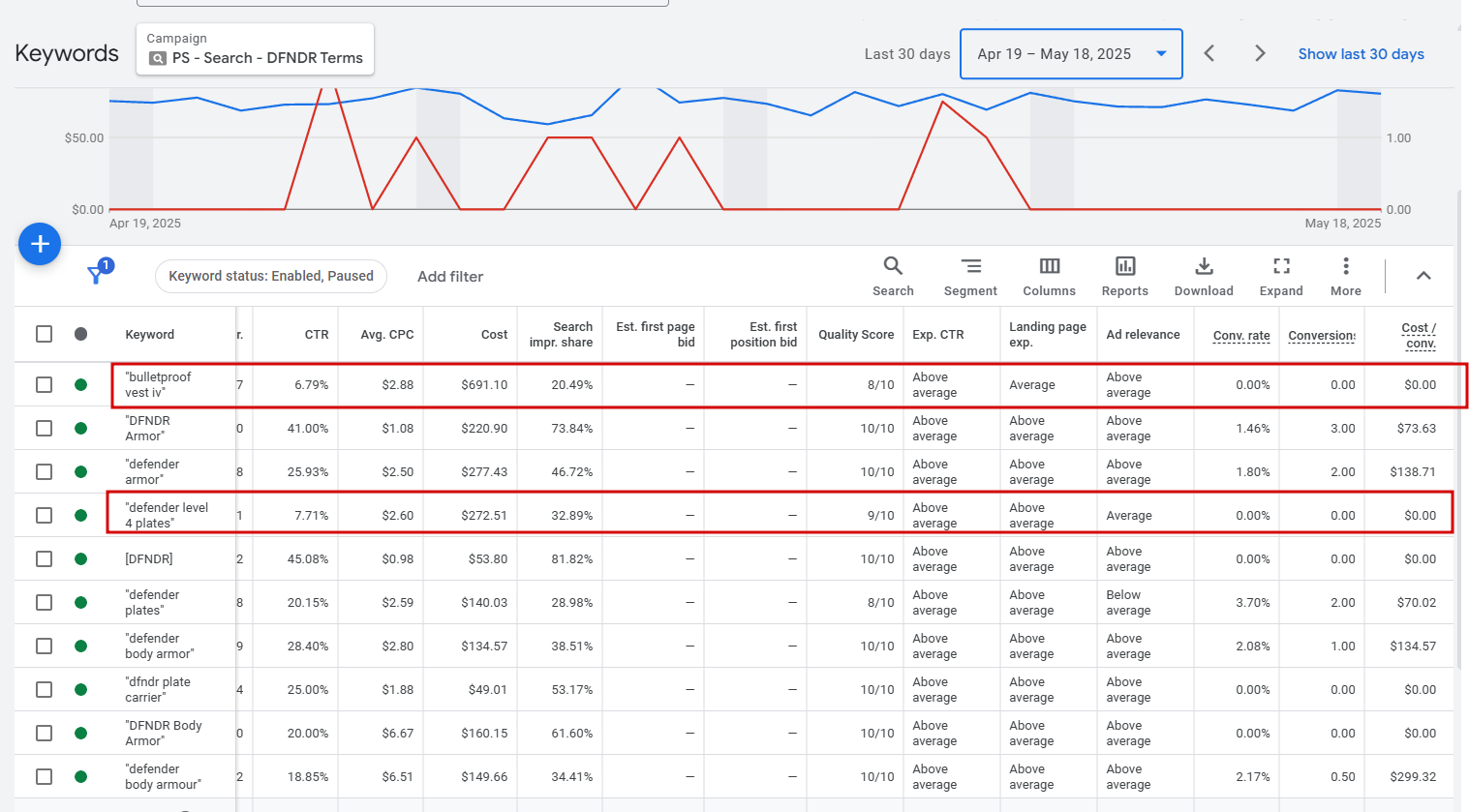Click the Below average ad relevance cell
The height and width of the screenshot is (812, 1469).
click(x=1128, y=603)
